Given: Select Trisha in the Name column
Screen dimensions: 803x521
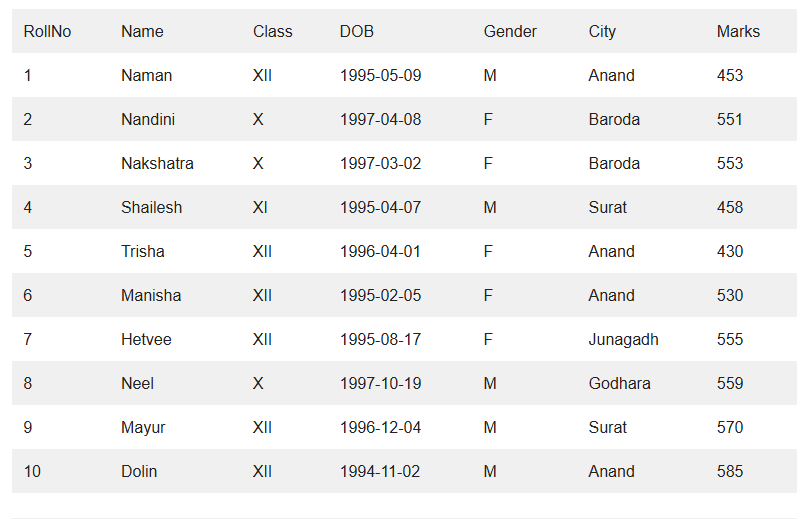Looking at the screenshot, I should 143,251.
